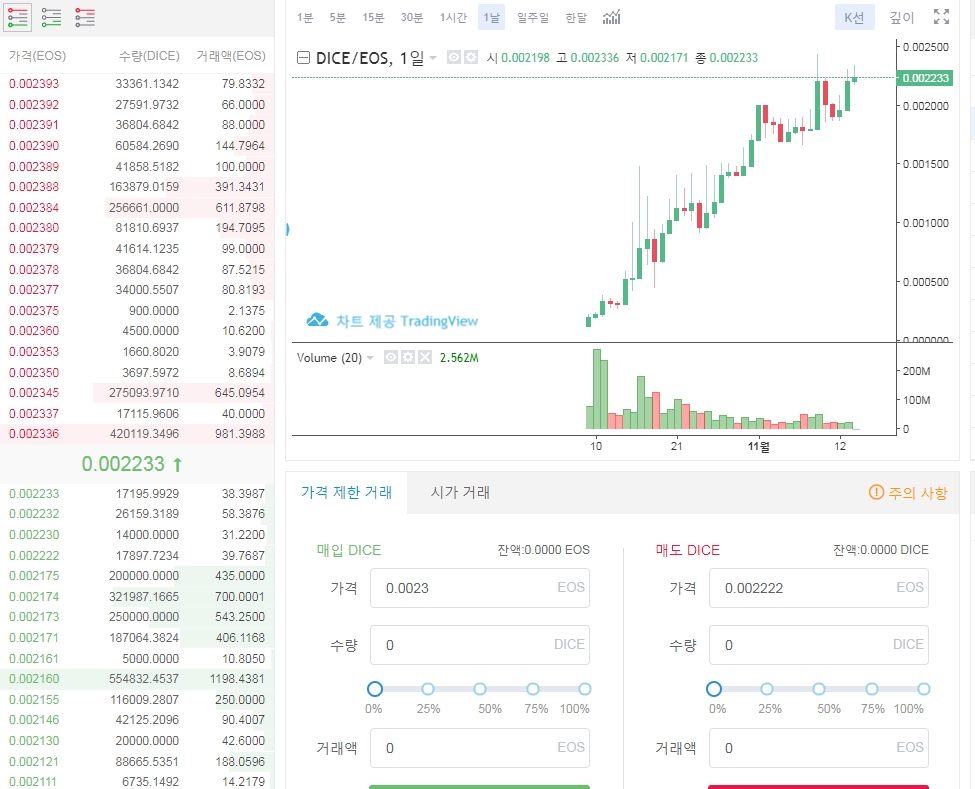Select buy order at price 0.002175

[137, 576]
